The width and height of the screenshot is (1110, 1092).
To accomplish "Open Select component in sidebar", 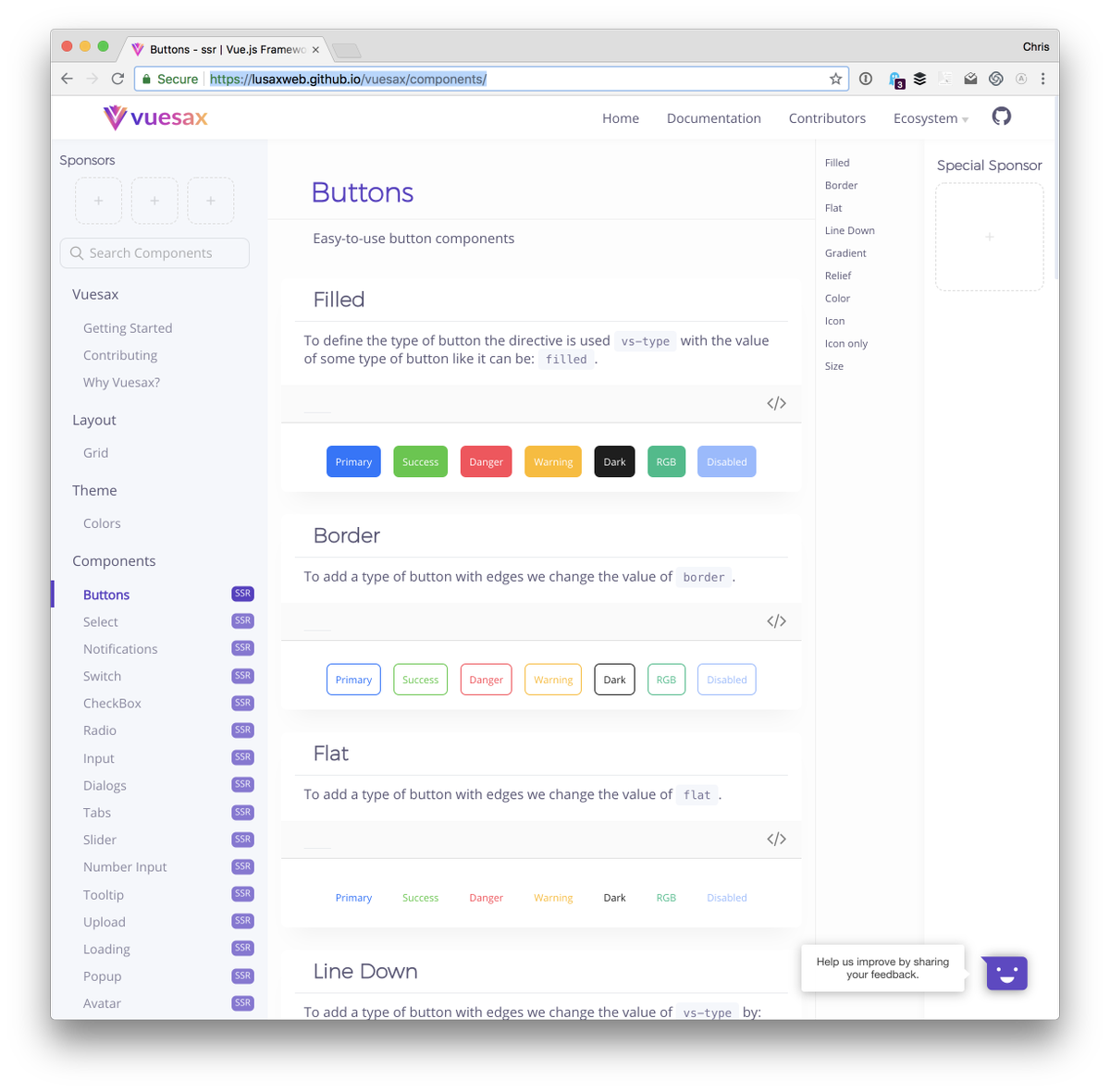I will 101,622.
